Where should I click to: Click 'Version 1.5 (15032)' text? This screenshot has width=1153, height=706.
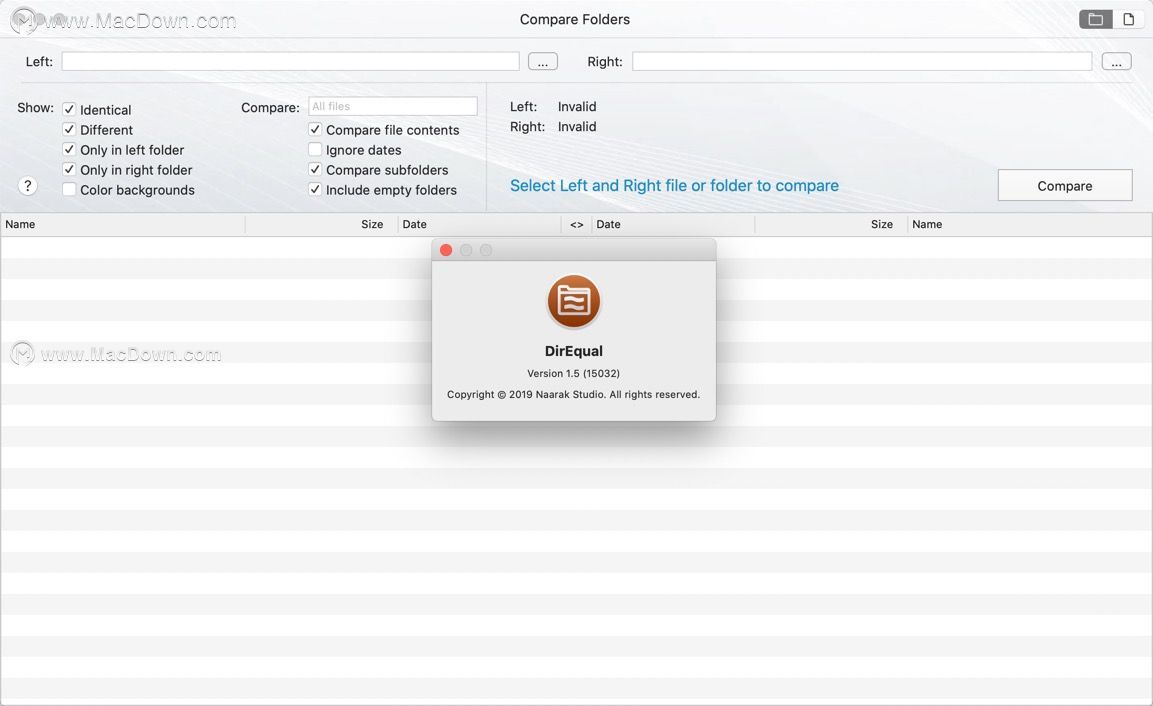574,374
